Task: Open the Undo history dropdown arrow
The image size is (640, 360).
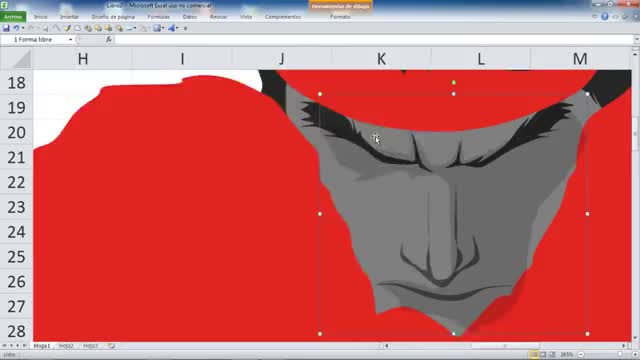Action: 23,28
